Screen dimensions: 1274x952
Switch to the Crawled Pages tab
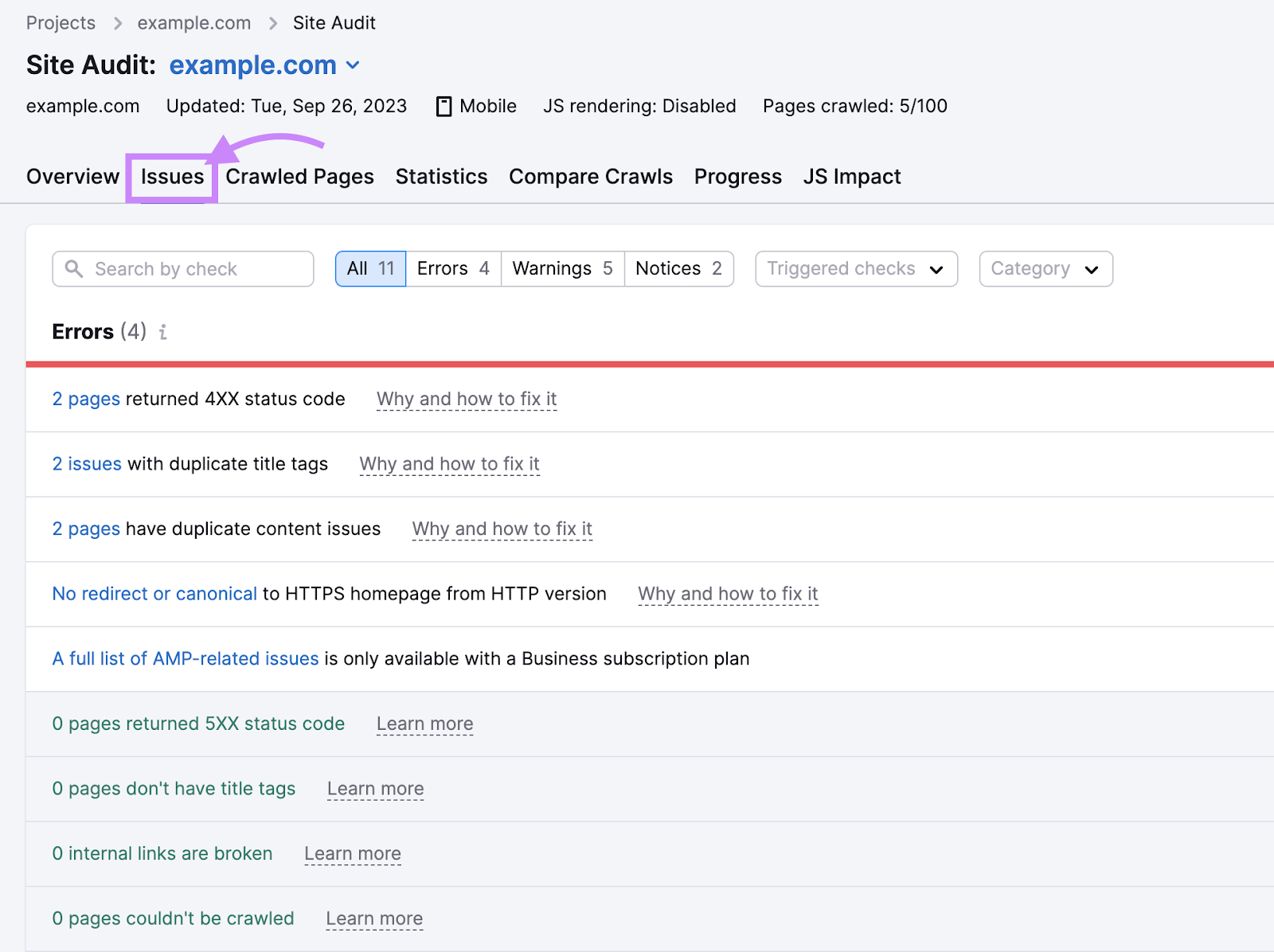tap(299, 176)
